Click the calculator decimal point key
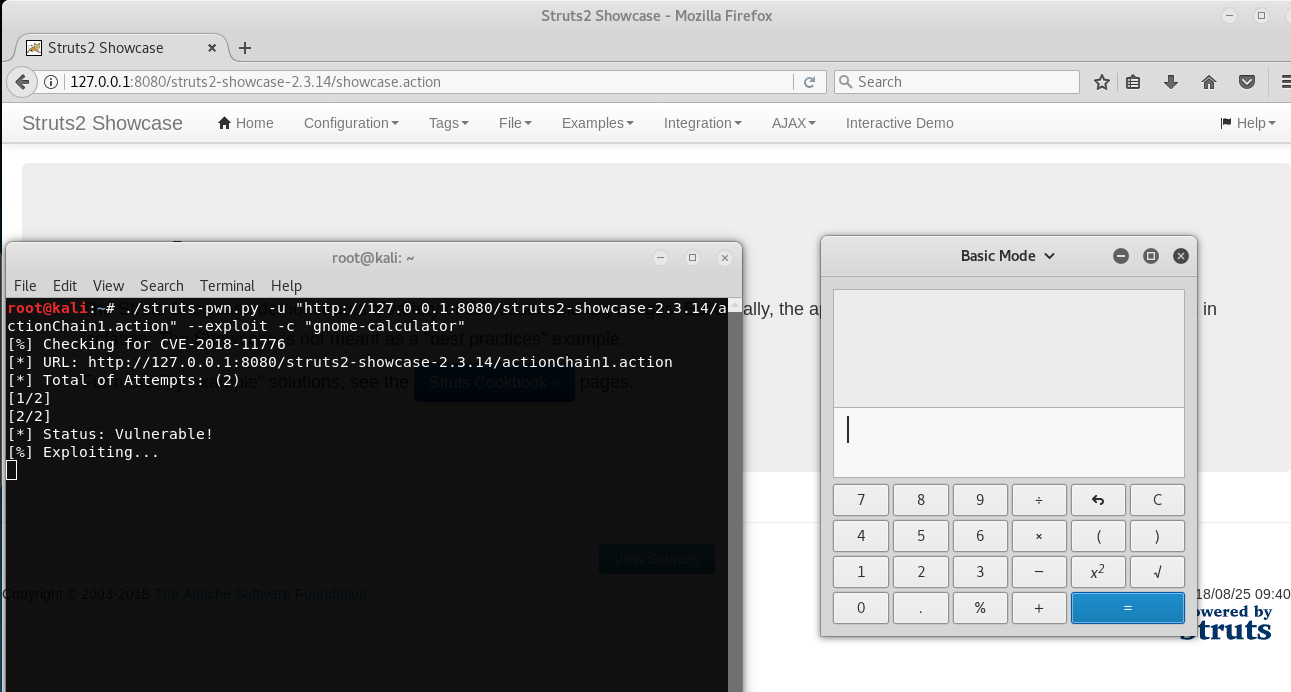Viewport: 1291px width, 692px height. click(921, 608)
